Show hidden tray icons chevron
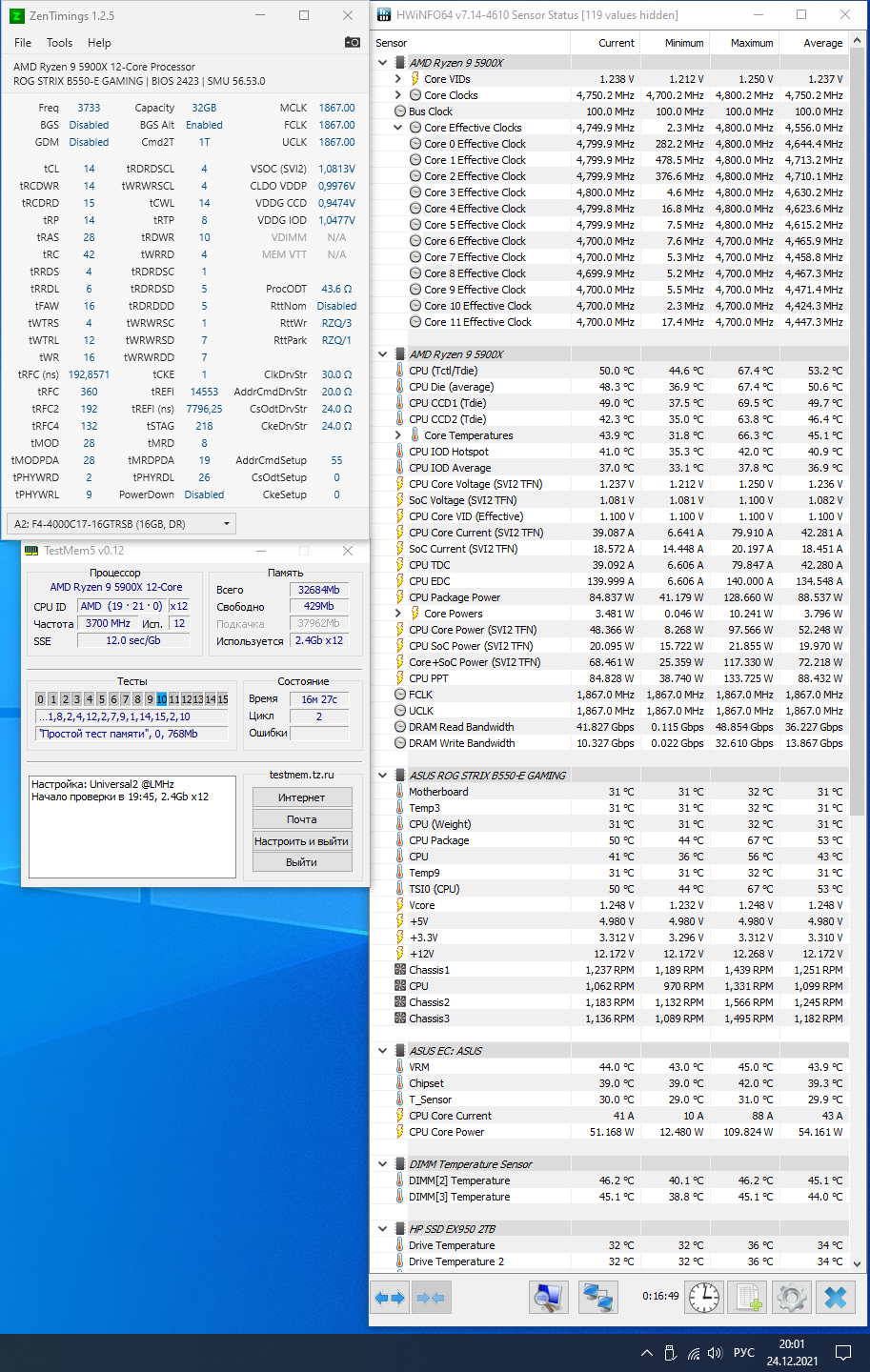 click(x=647, y=1353)
